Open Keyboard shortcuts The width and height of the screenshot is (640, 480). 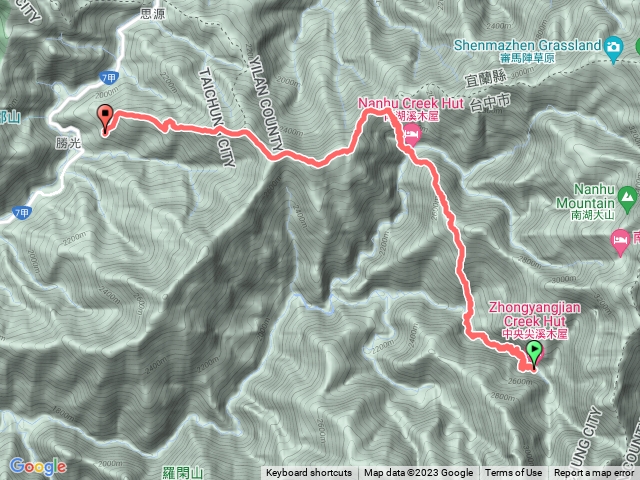[309, 473]
